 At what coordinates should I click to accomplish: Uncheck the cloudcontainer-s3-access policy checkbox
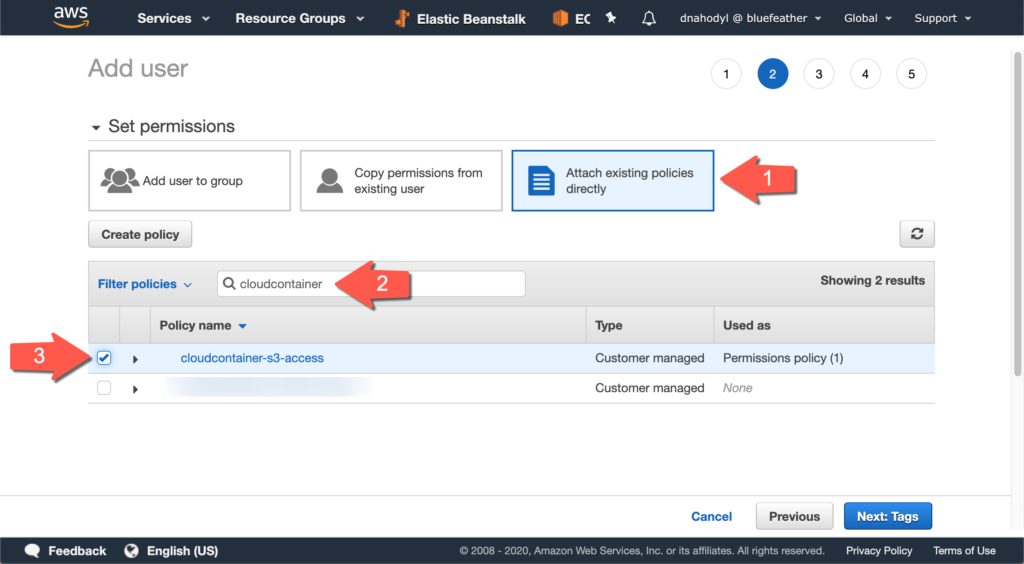(x=104, y=358)
